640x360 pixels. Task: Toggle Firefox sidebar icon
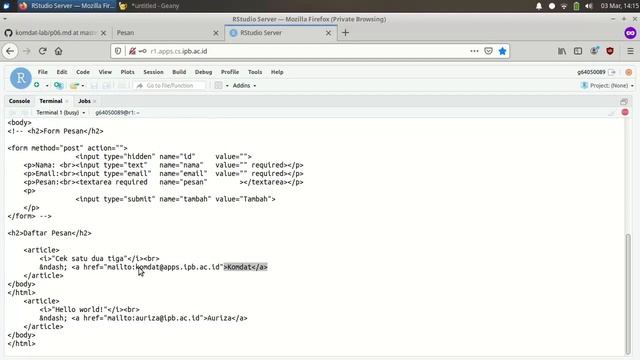coord(578,51)
